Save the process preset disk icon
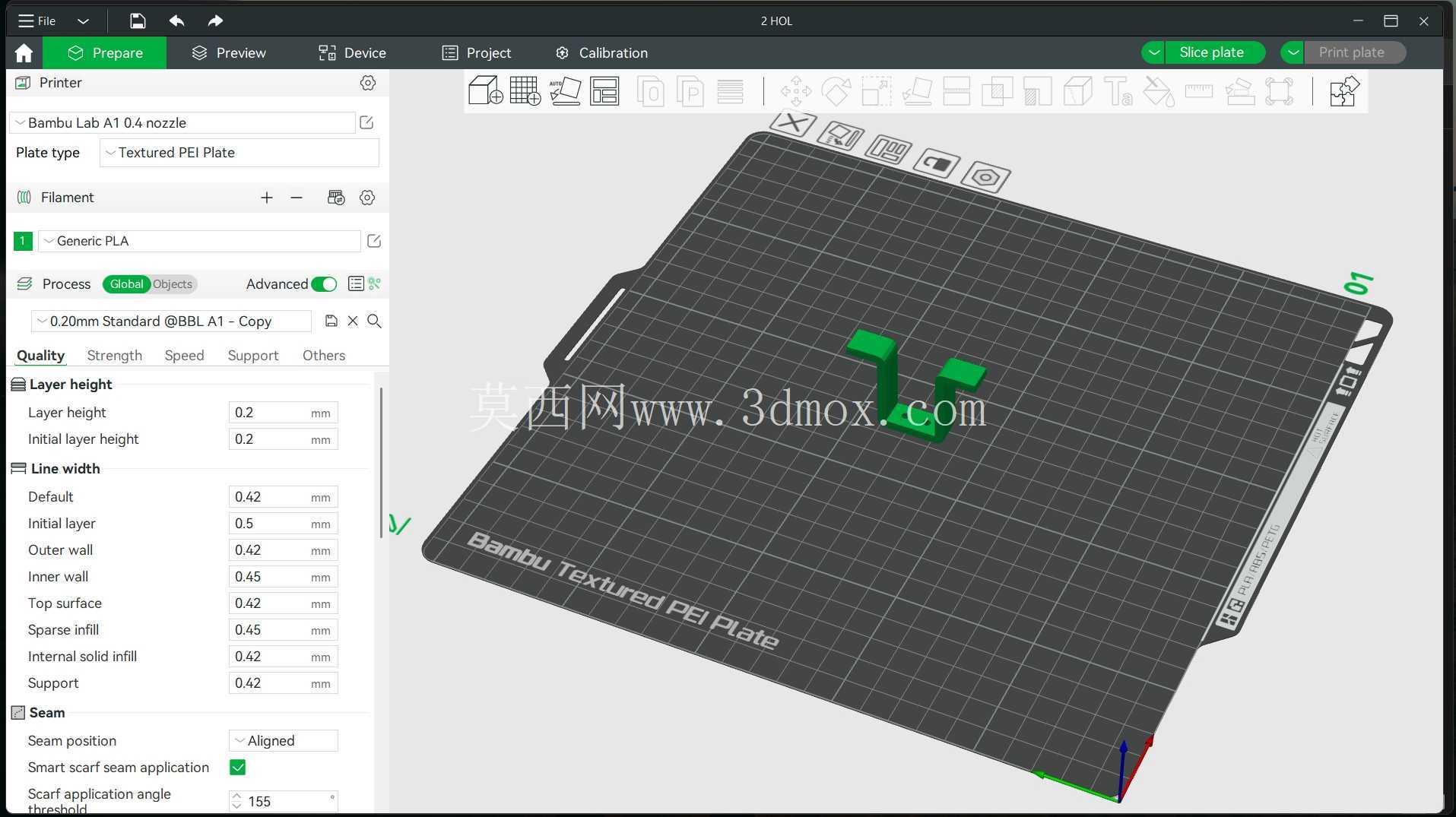1456x817 pixels. coord(331,321)
